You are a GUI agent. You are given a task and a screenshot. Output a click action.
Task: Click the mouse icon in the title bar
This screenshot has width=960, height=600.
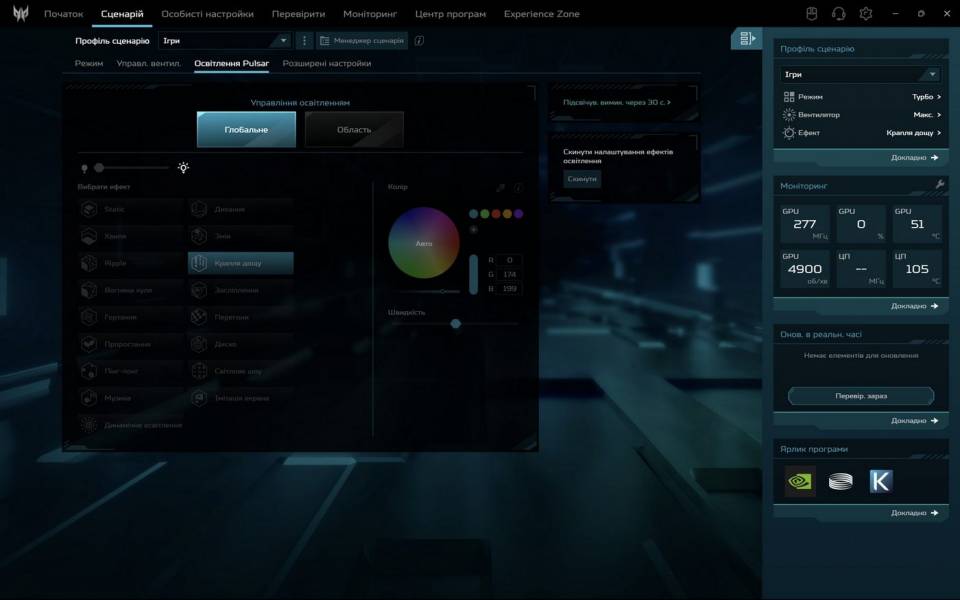[812, 14]
